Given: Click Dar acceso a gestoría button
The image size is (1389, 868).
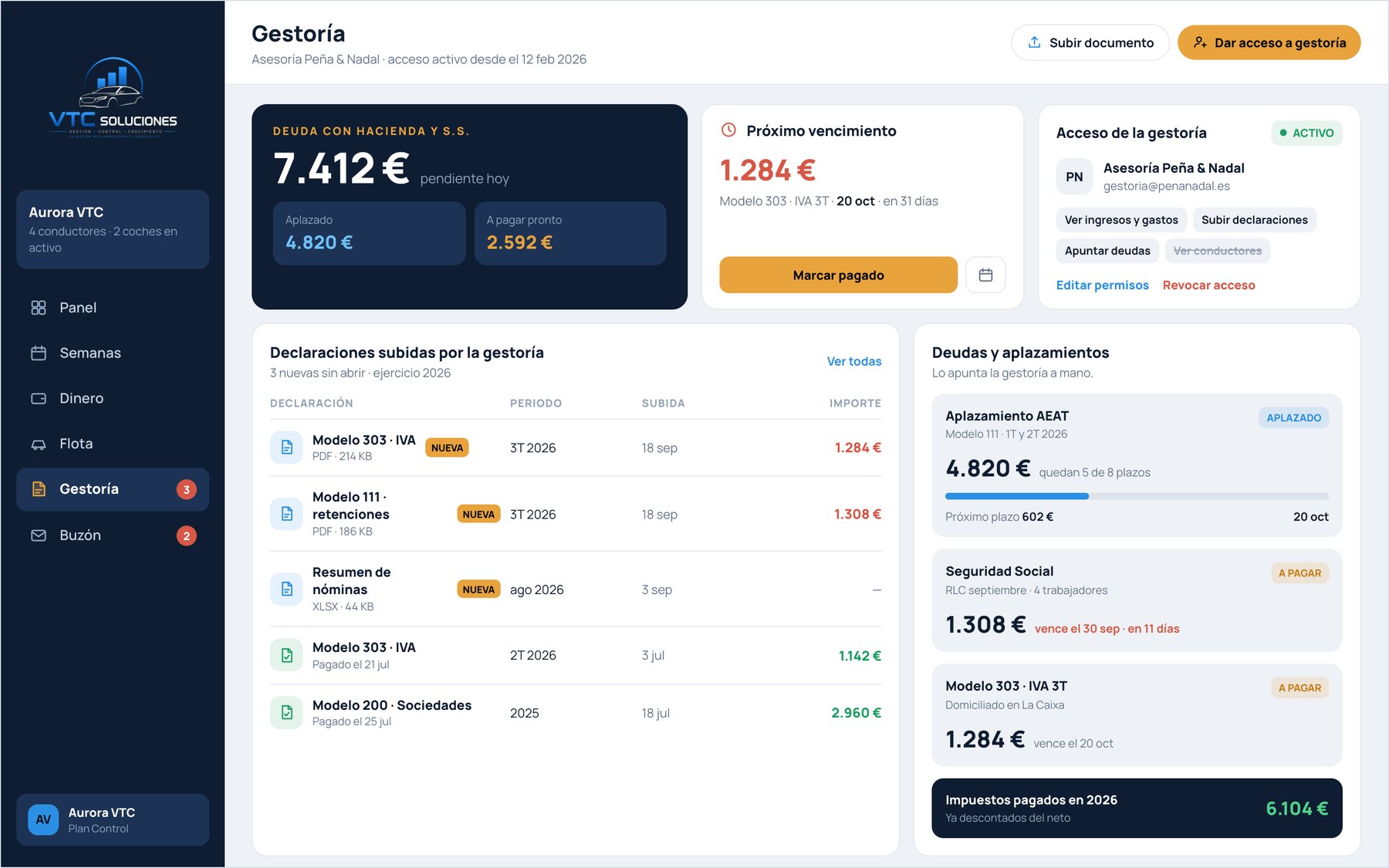Looking at the screenshot, I should coord(1269,42).
